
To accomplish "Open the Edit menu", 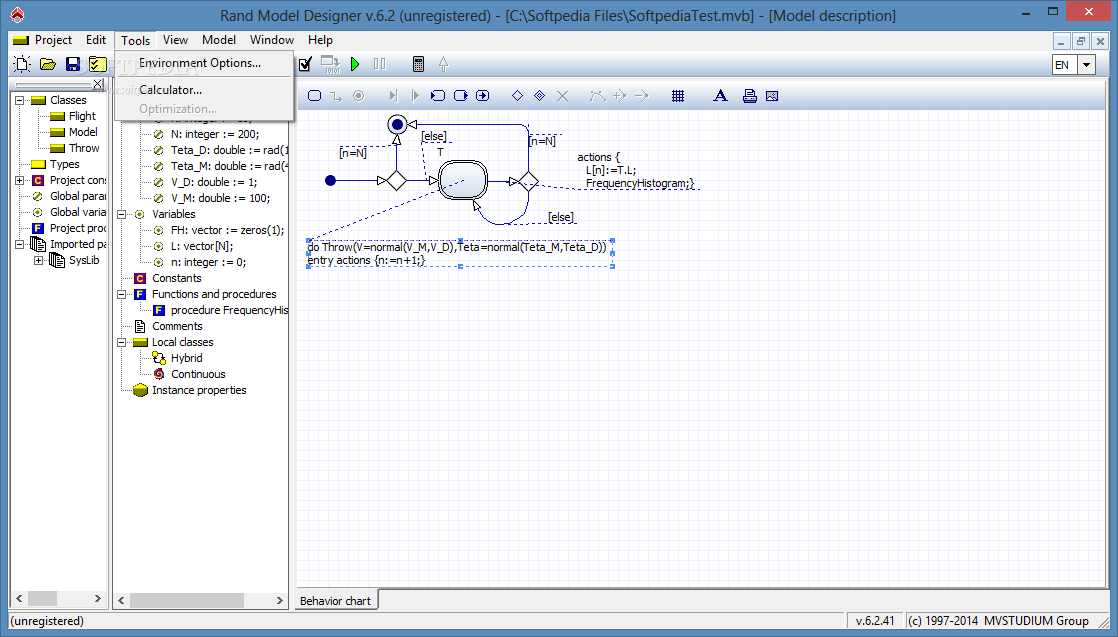I will (96, 40).
